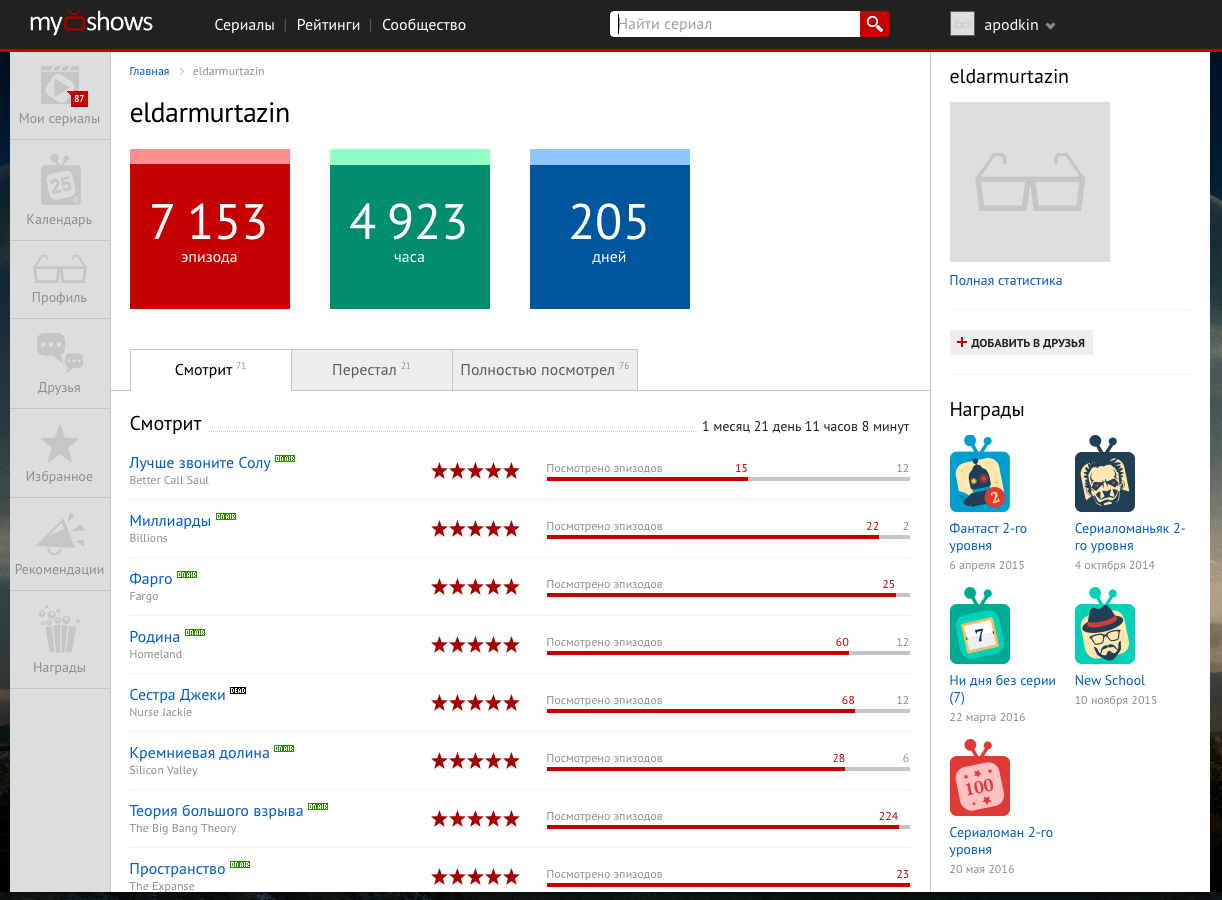
Task: Open the Сестра Джеки show link
Action: click(x=178, y=695)
